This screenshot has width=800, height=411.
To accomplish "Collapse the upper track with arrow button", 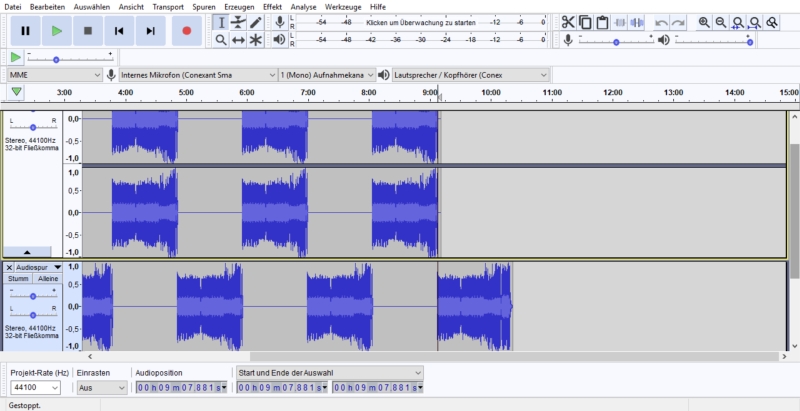I will click(28, 251).
